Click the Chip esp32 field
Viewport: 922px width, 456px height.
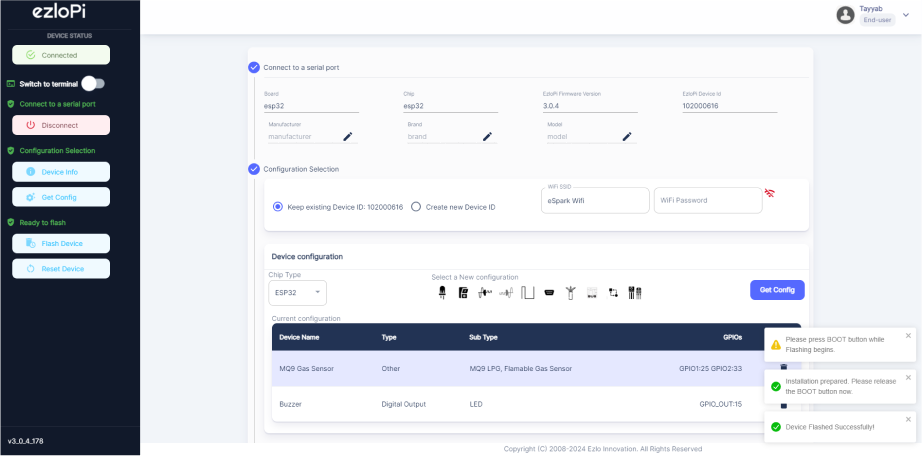click(450, 106)
